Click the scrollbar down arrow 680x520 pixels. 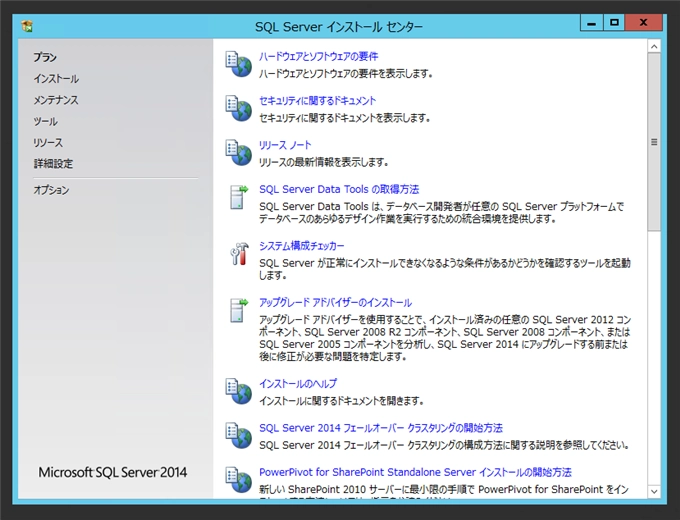654,491
